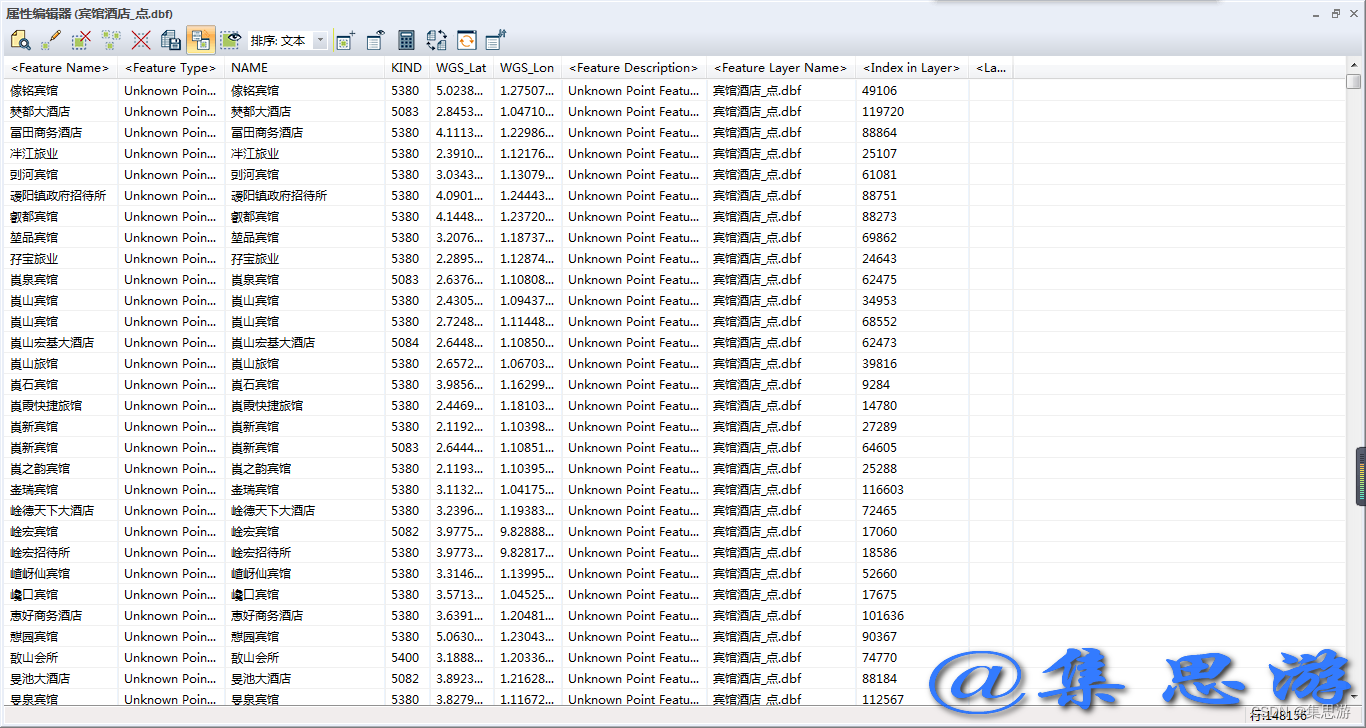Click the <Feature Layer Name> column header

pos(781,68)
